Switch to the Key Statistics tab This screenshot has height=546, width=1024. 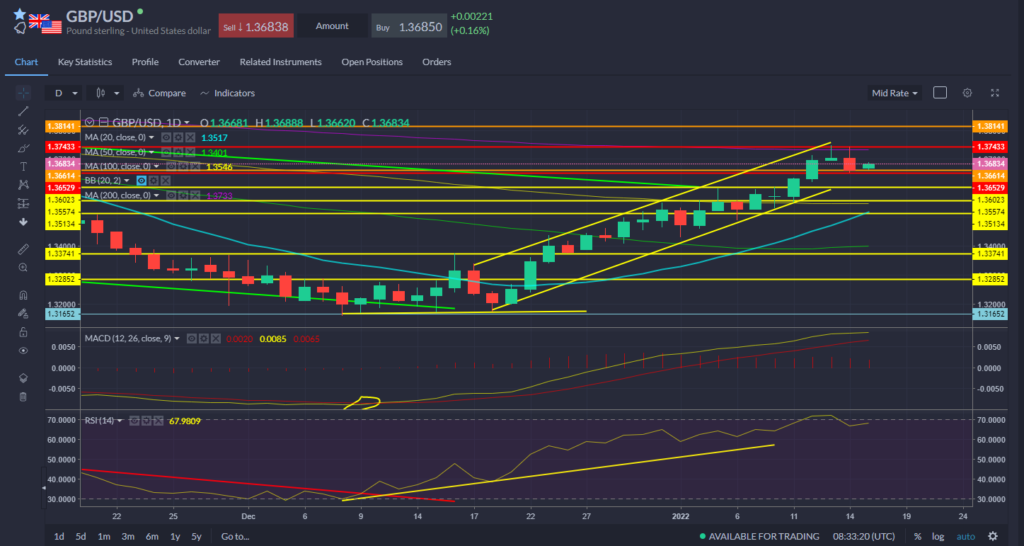pos(85,62)
